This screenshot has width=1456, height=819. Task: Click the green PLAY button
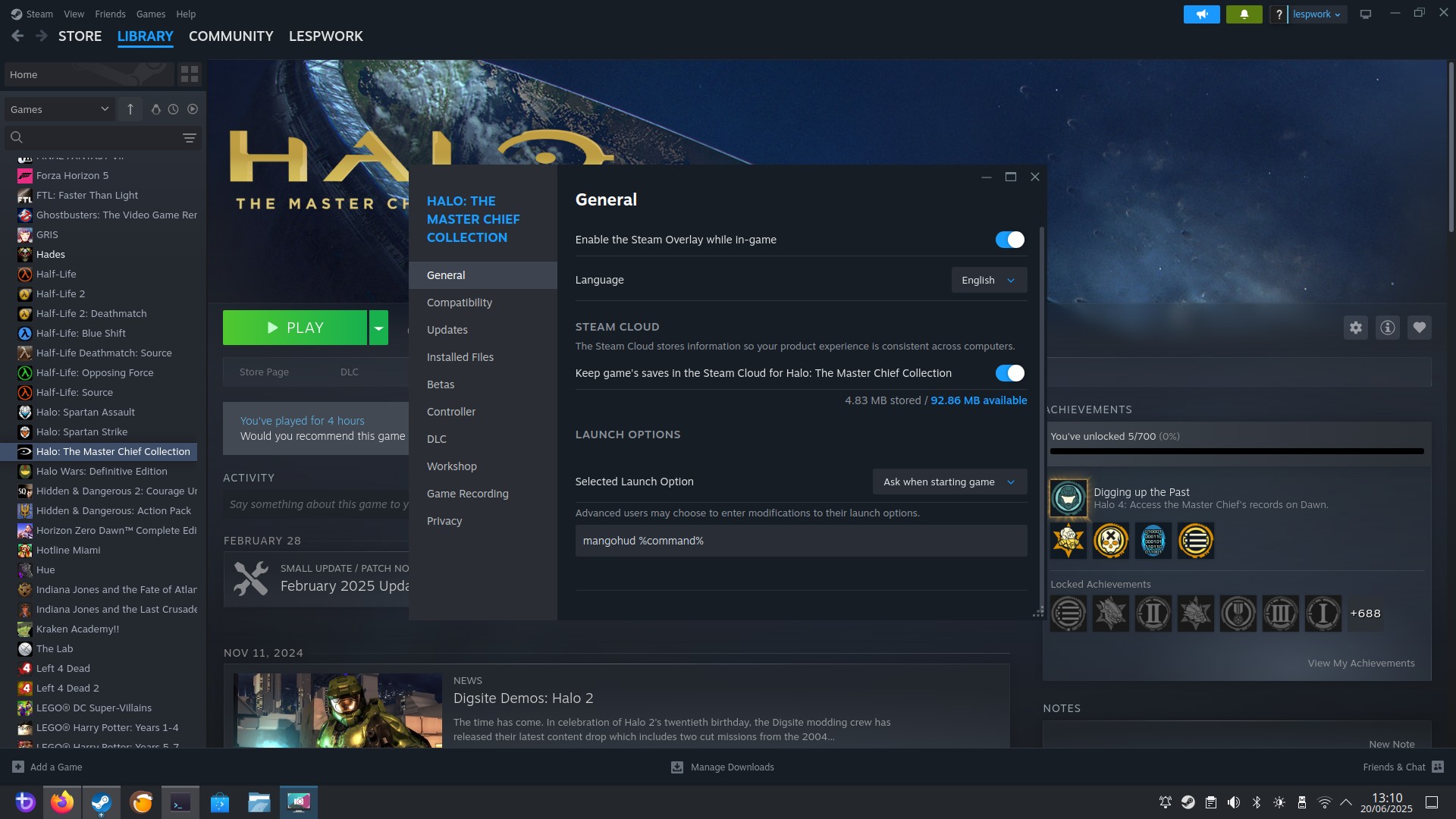pos(295,328)
